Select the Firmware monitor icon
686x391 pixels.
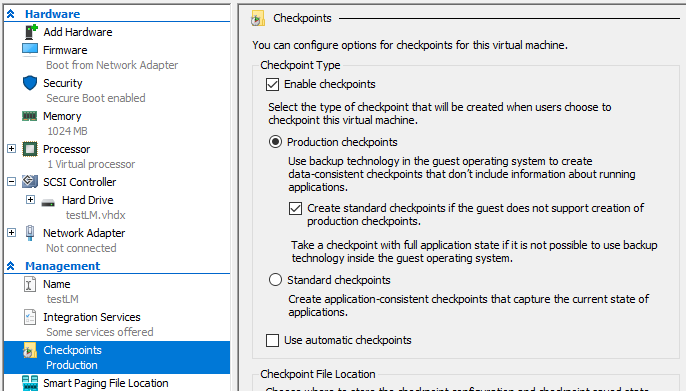click(x=30, y=50)
